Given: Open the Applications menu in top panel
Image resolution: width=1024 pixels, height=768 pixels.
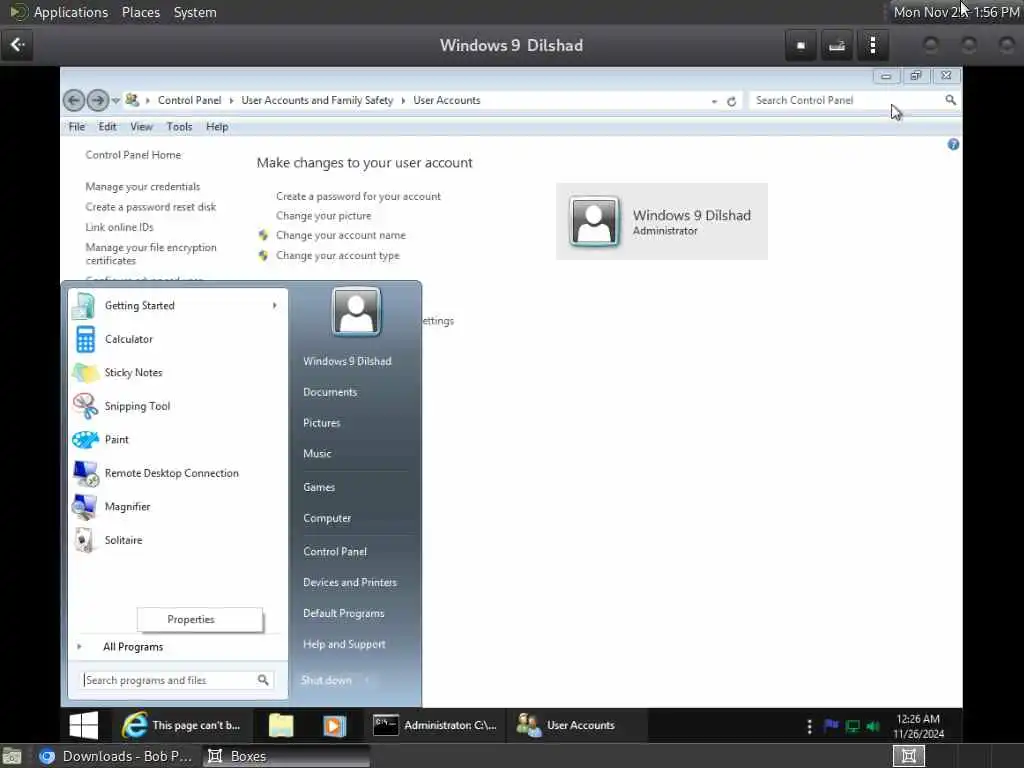Looking at the screenshot, I should click(71, 12).
